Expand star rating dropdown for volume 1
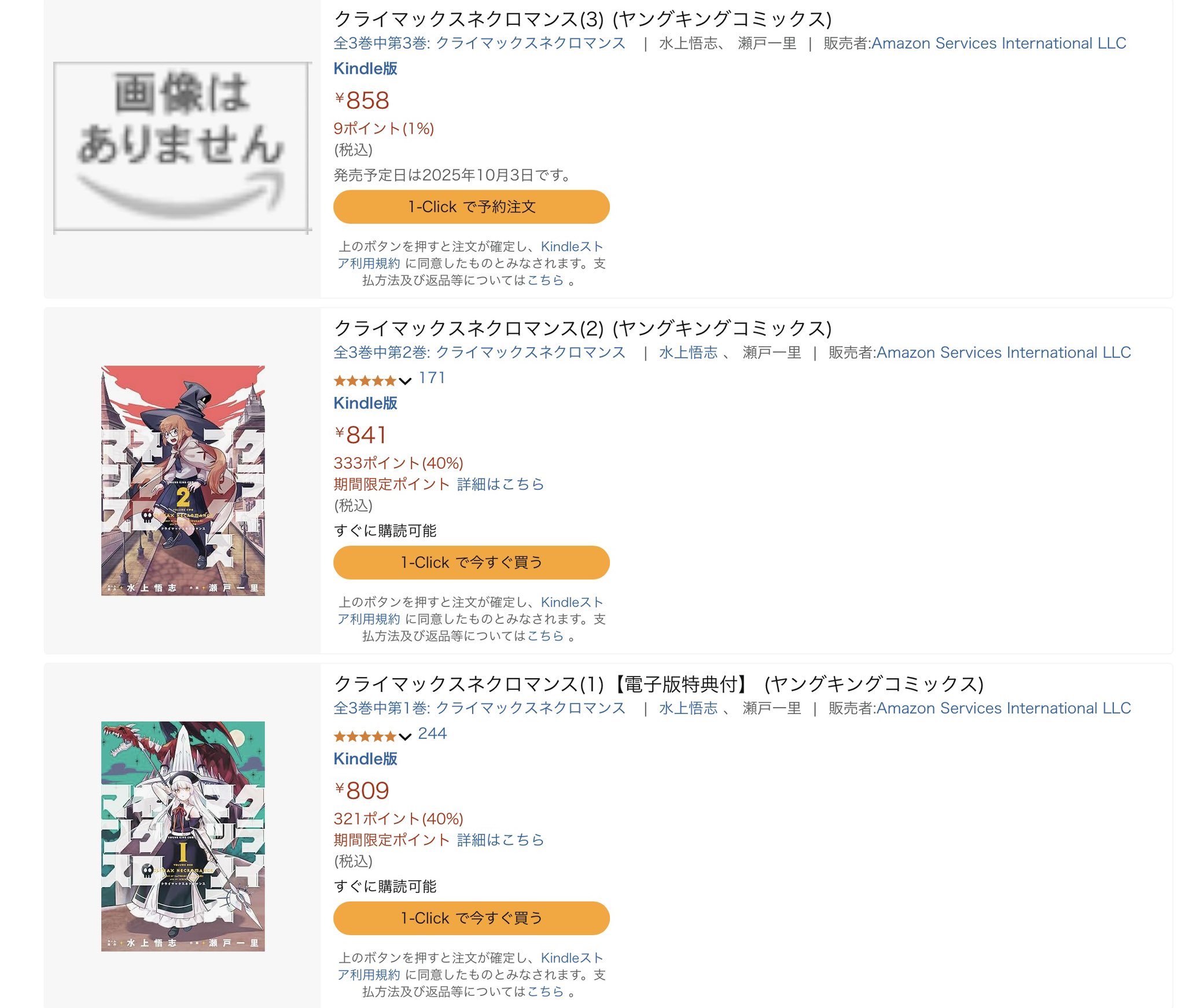 (405, 737)
